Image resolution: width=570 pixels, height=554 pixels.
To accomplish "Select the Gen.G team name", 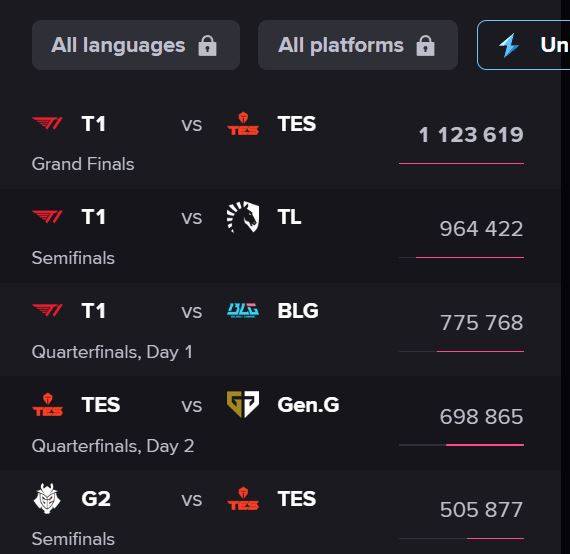I will (308, 405).
